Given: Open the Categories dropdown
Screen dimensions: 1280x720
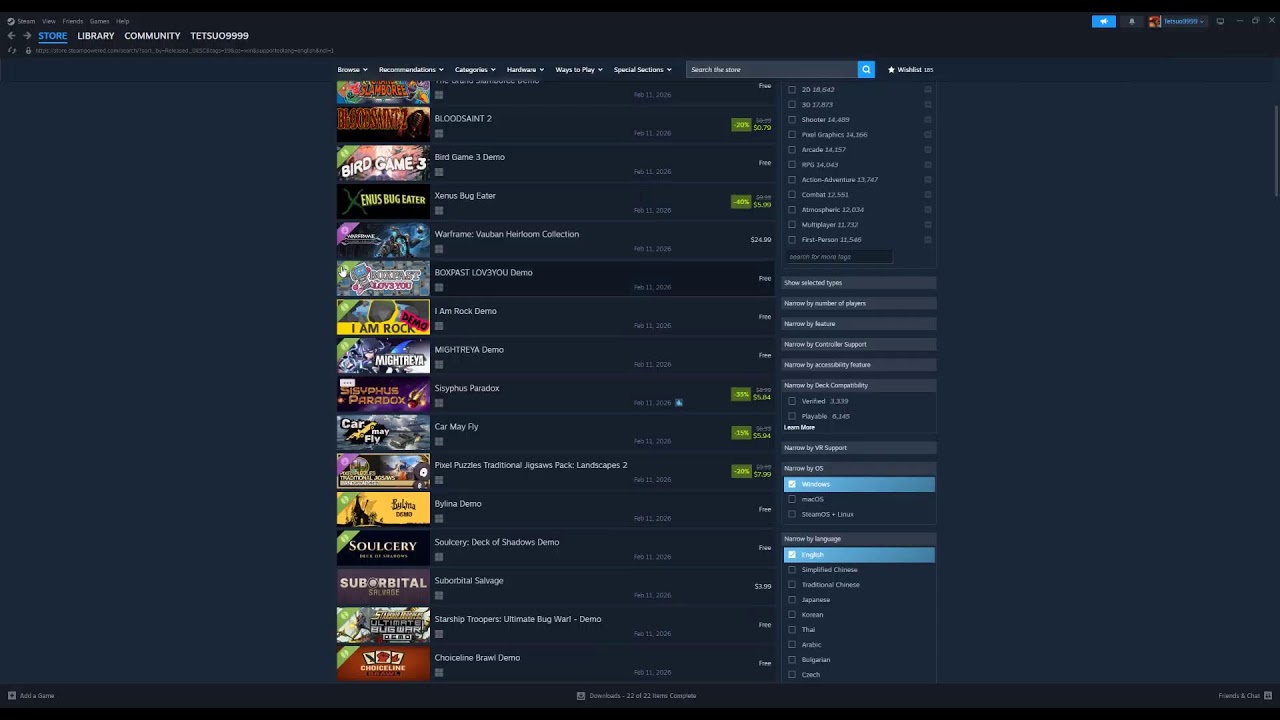Looking at the screenshot, I should point(475,70).
